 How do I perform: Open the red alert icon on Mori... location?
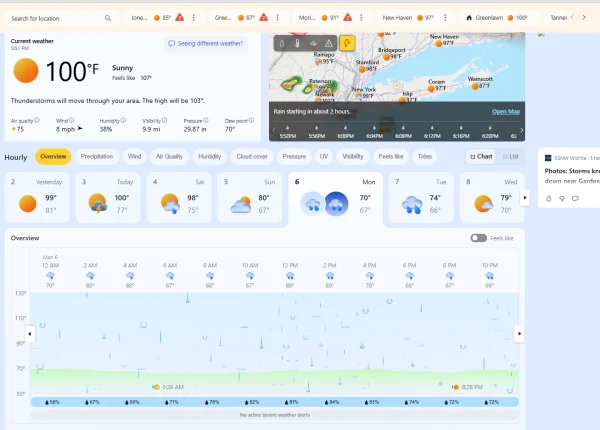(347, 17)
